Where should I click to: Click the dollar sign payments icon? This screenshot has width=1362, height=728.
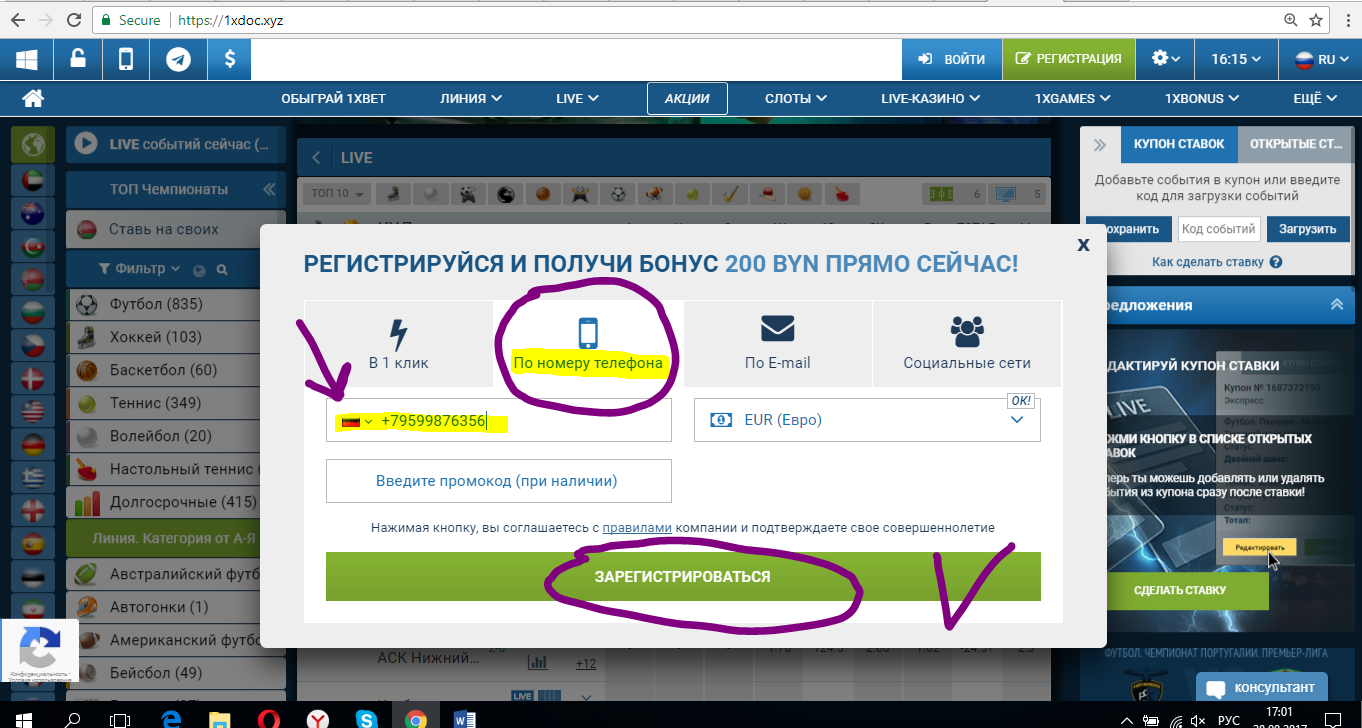[230, 59]
